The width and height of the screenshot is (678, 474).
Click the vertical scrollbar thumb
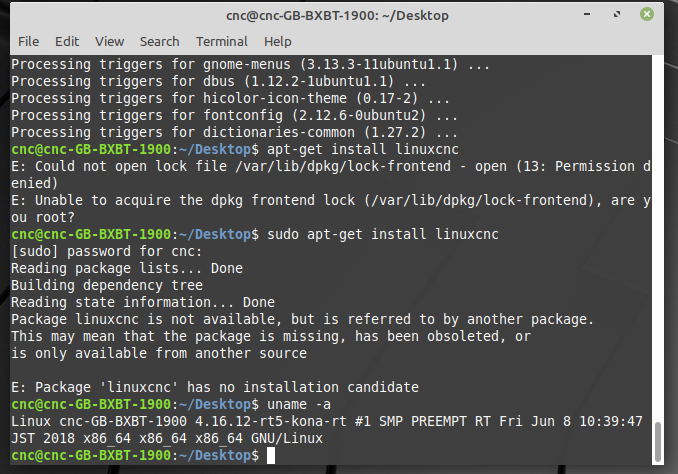658,442
